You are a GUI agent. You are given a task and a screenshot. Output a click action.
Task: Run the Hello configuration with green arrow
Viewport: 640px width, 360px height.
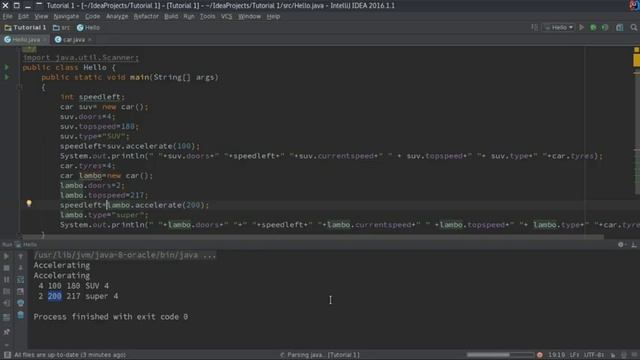pos(582,27)
